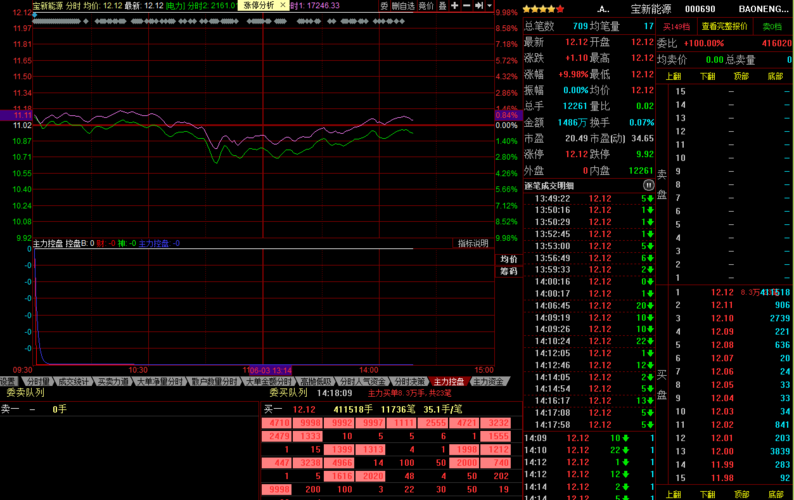
Task: Click bottom 底部 jump button
Action: [x=775, y=494]
